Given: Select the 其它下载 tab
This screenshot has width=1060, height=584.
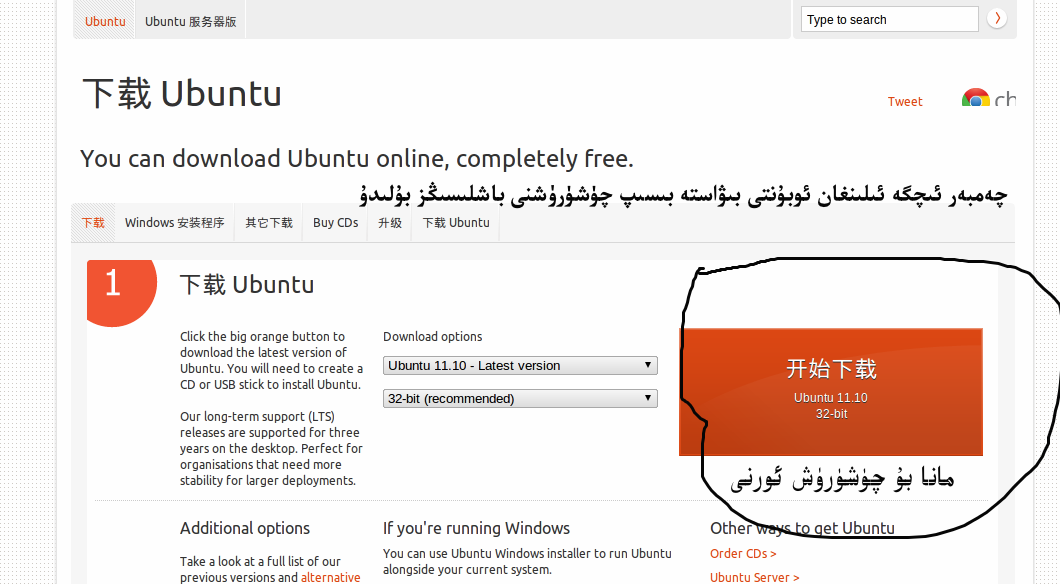Looking at the screenshot, I should click(268, 222).
